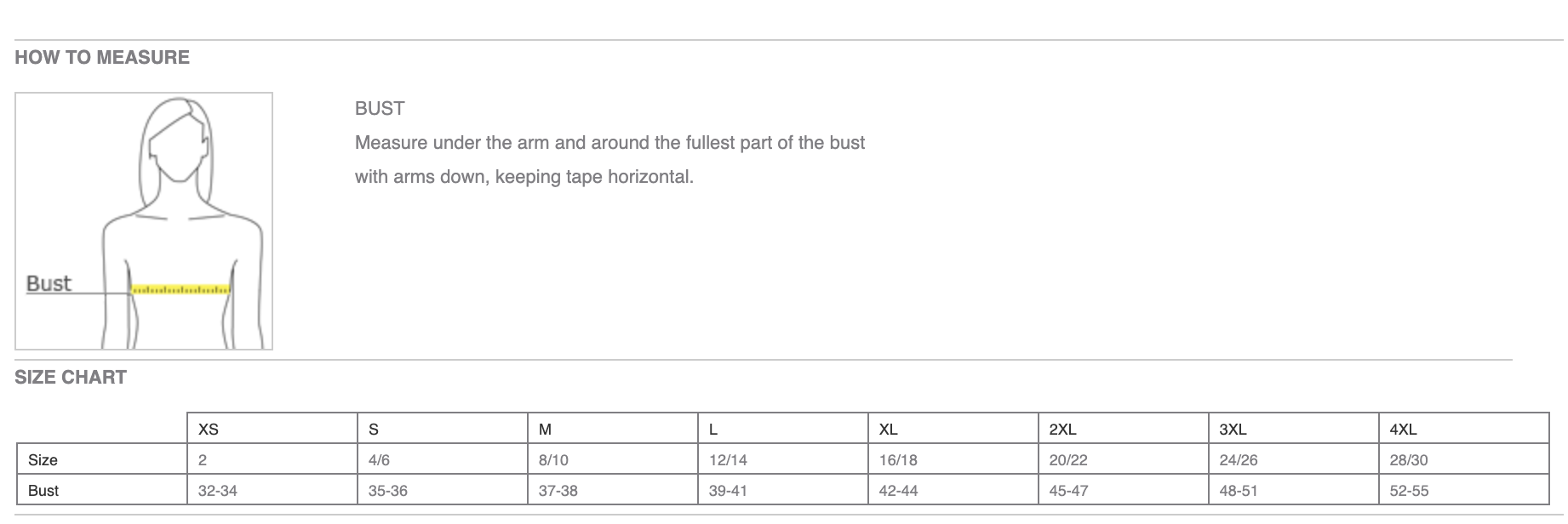Select the HOW TO MEASURE heading
The height and width of the screenshot is (524, 1568).
pyautogui.click(x=102, y=57)
